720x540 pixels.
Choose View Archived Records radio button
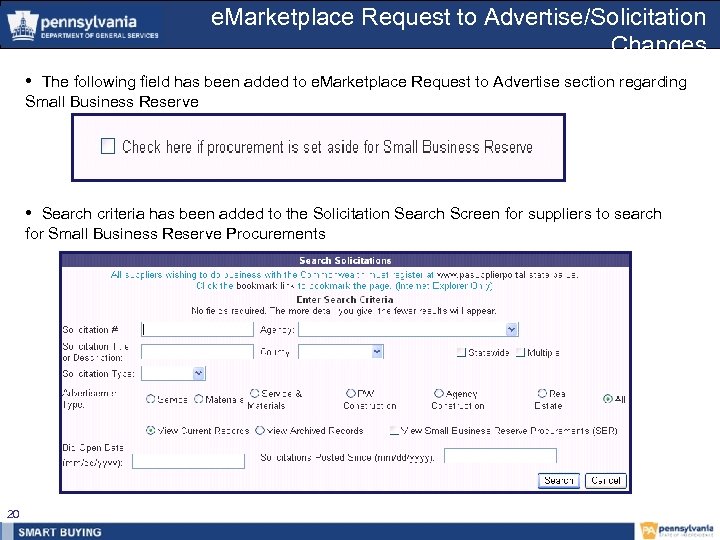pyautogui.click(x=260, y=430)
